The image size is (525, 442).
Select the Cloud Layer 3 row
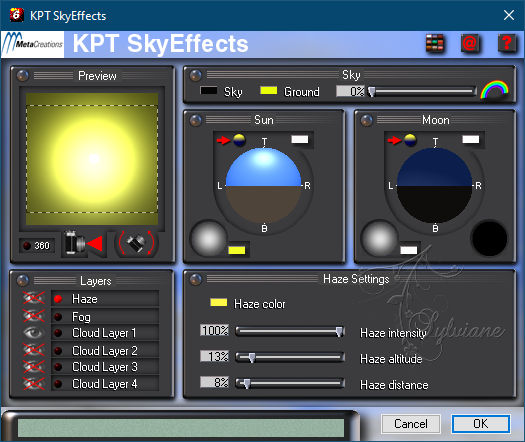pos(105,367)
